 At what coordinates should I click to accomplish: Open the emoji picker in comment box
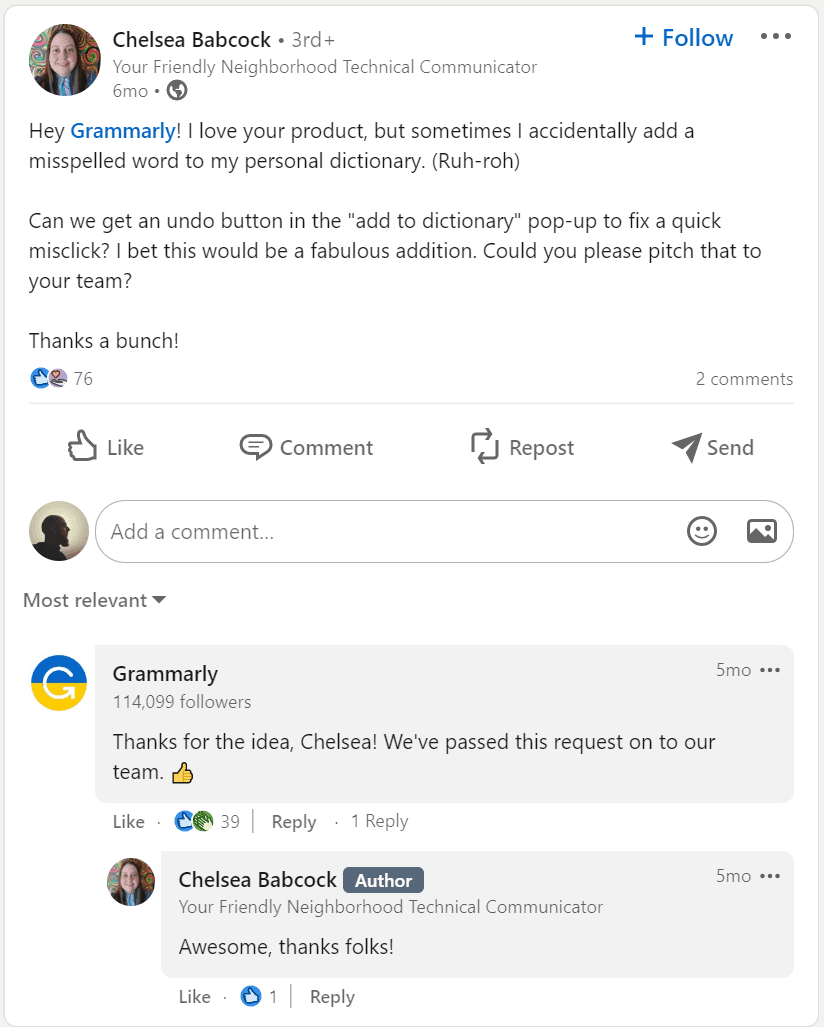tap(702, 531)
